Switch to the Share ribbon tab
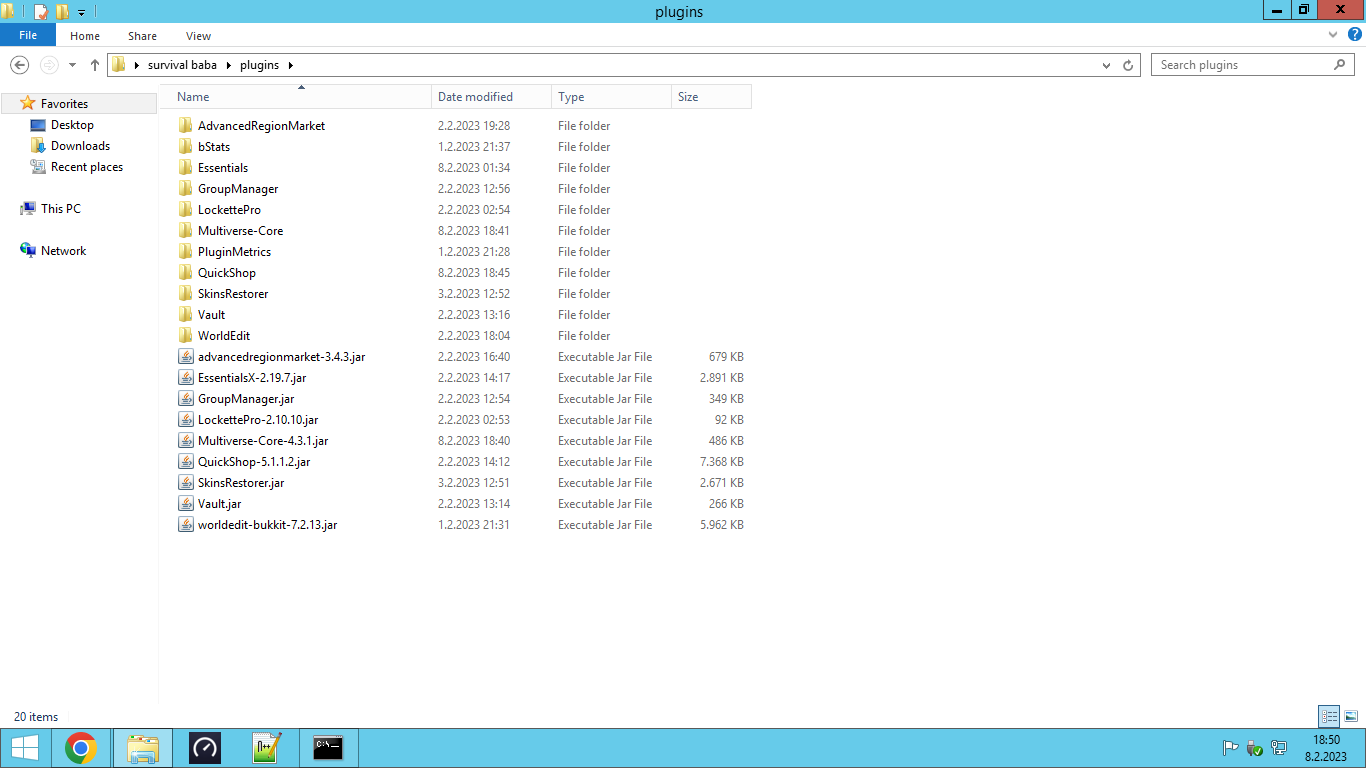This screenshot has height=768, width=1366. [x=142, y=36]
